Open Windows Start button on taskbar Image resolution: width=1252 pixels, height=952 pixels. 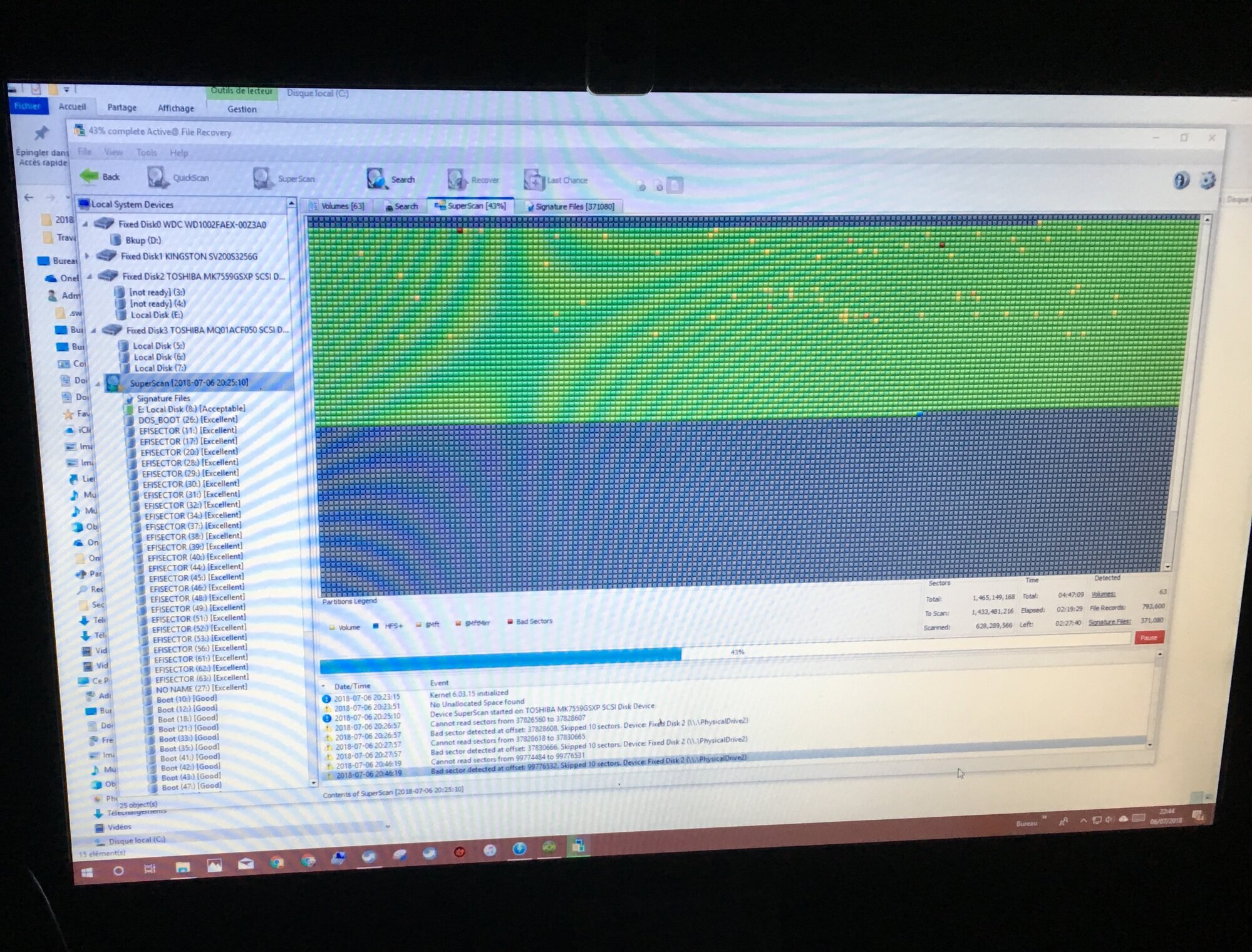tap(87, 872)
